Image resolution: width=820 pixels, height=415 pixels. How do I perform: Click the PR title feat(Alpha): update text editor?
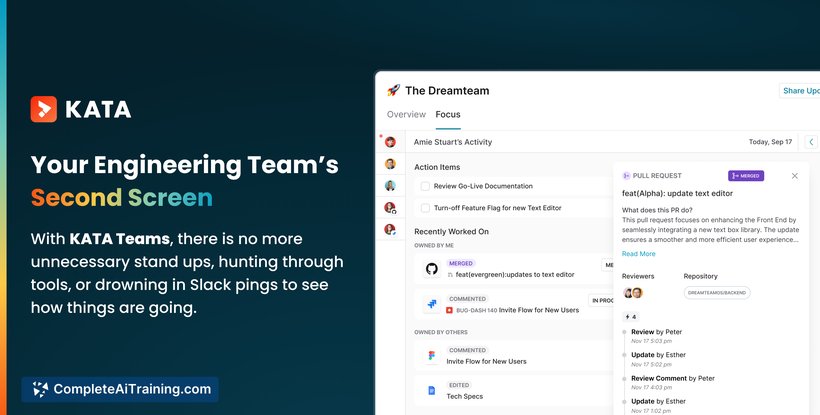point(677,193)
